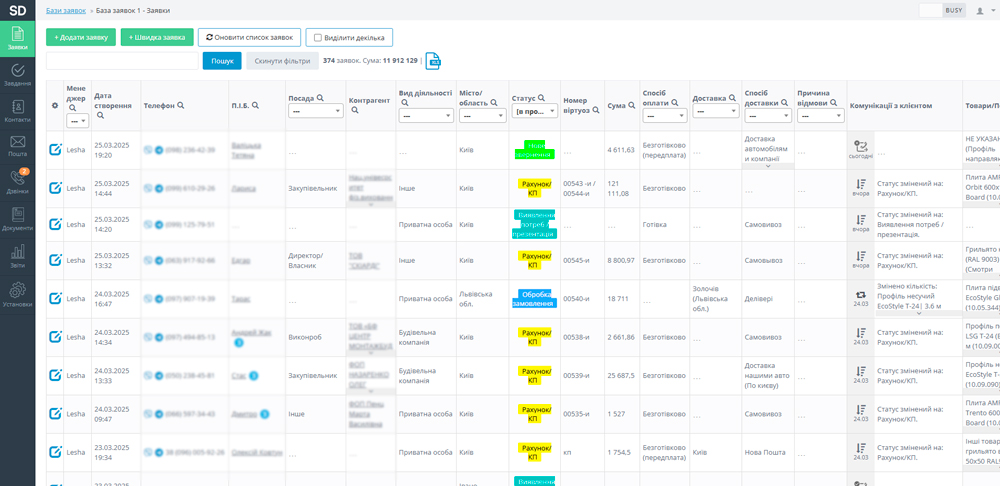The width and height of the screenshot is (1000, 486).
Task: Click order number 00538-и
Action: click(578, 337)
